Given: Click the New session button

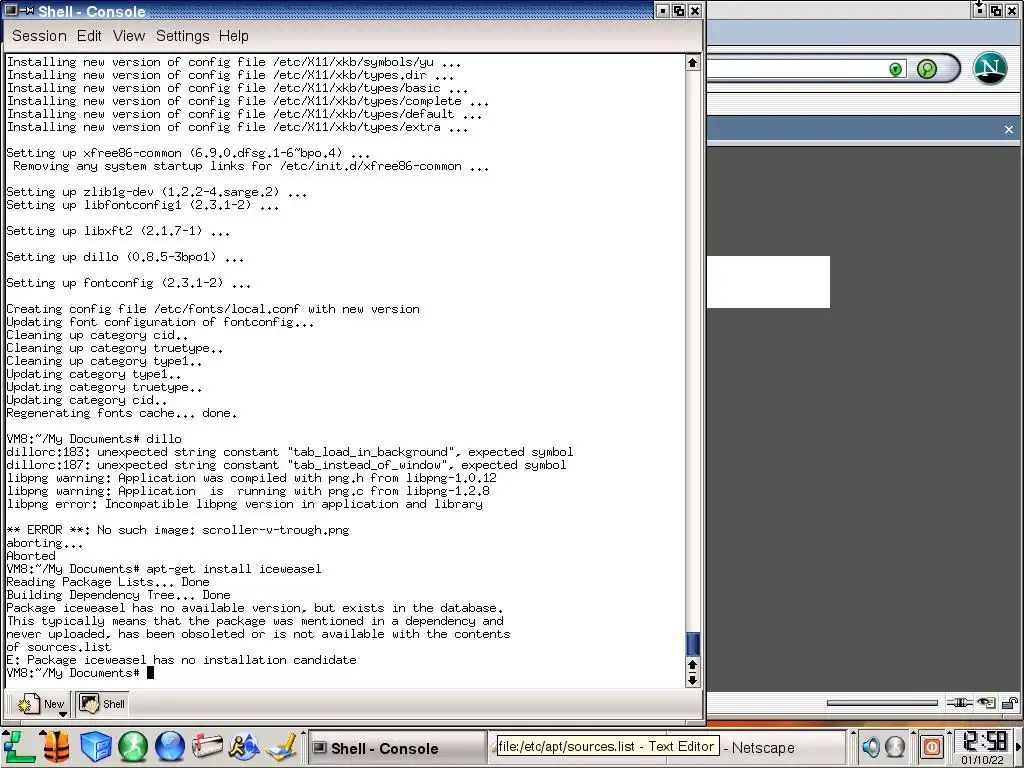Looking at the screenshot, I should tap(42, 703).
